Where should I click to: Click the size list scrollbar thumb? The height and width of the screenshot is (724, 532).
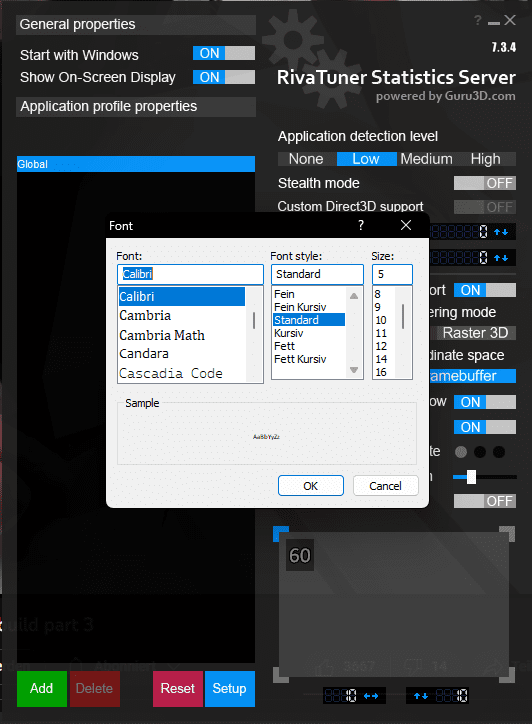(x=403, y=316)
